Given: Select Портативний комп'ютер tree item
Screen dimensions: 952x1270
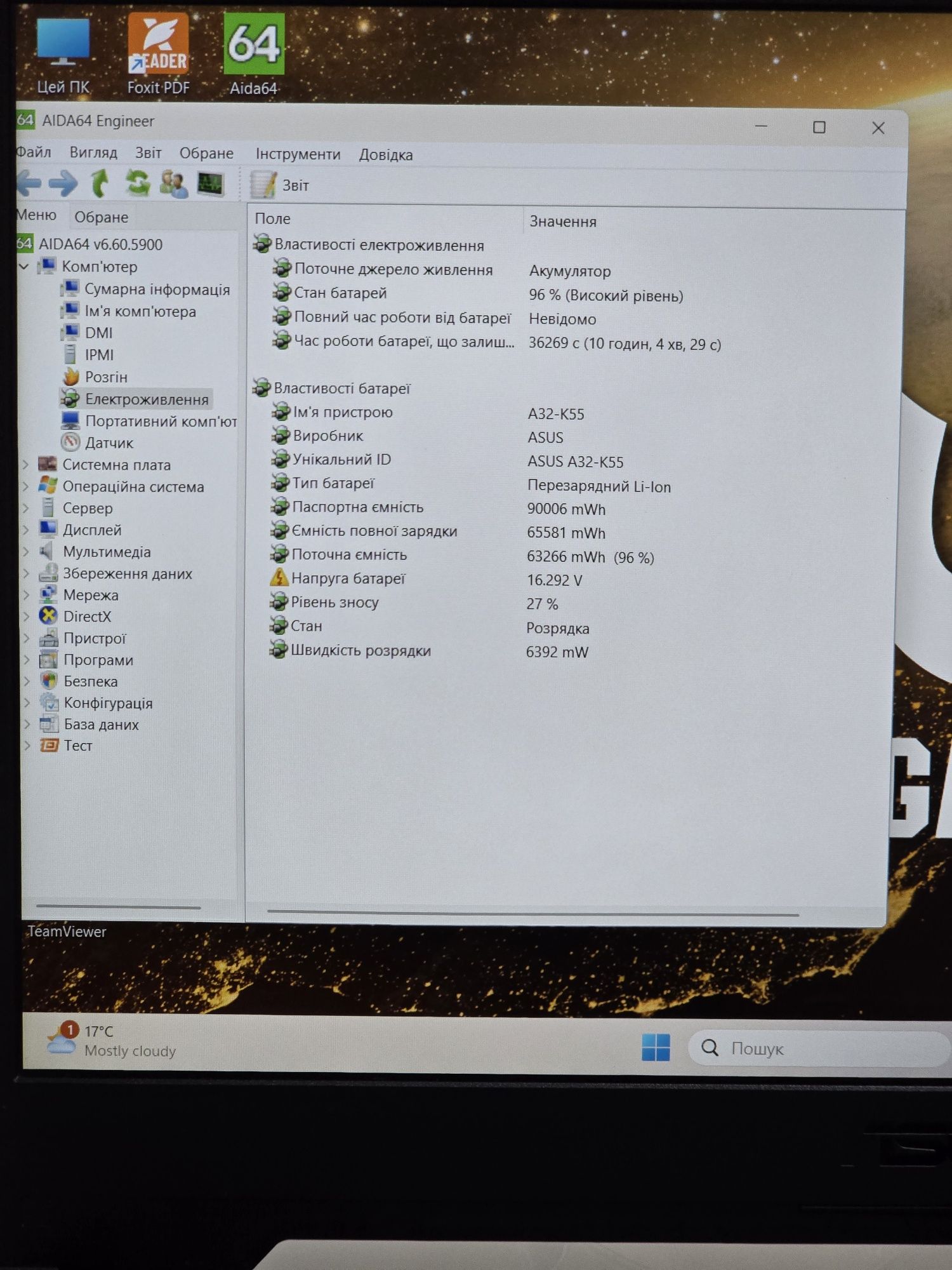Looking at the screenshot, I should tap(149, 421).
